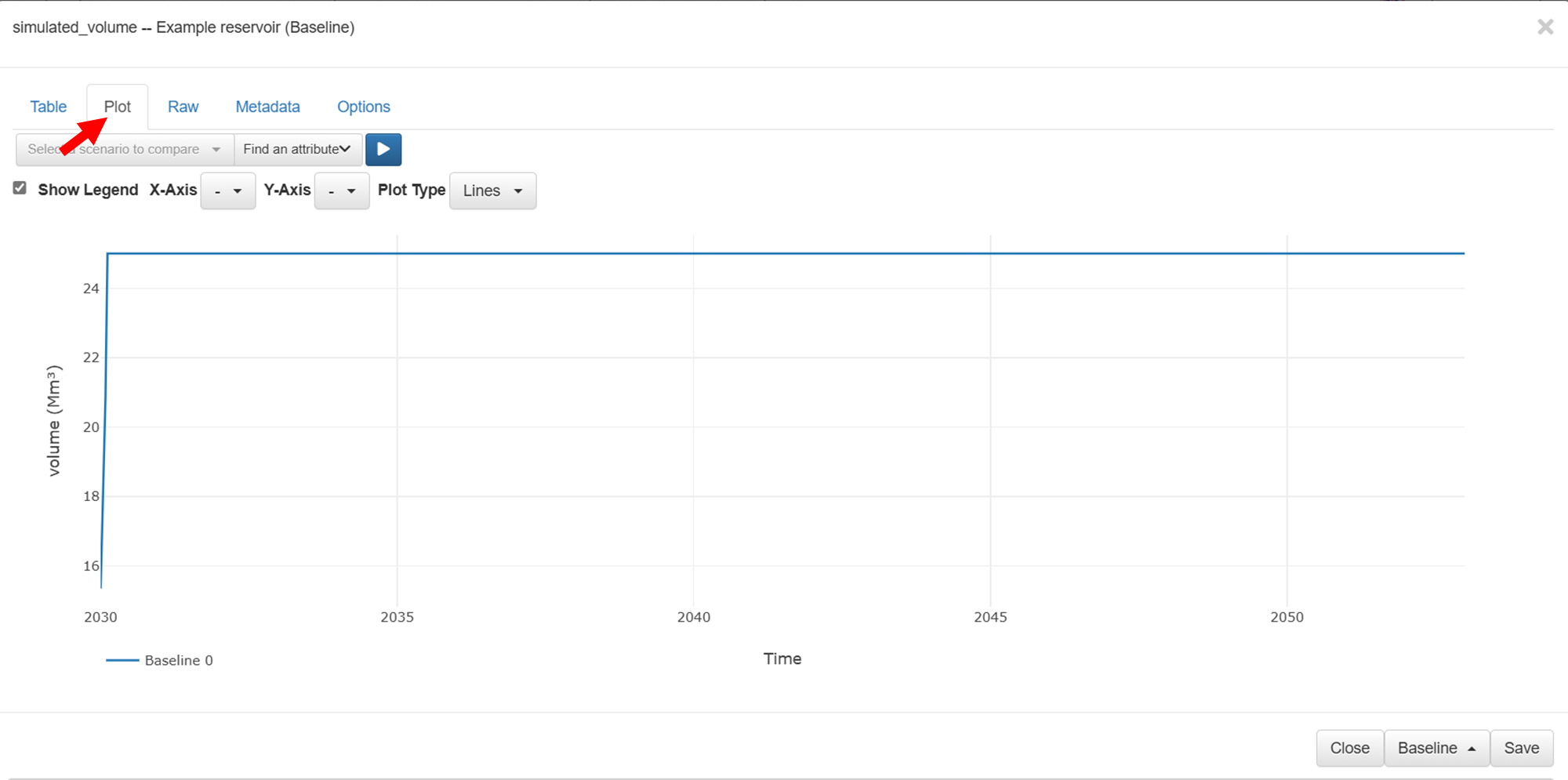
Task: Toggle the Baseline 0 legend entry
Action: coord(179,660)
